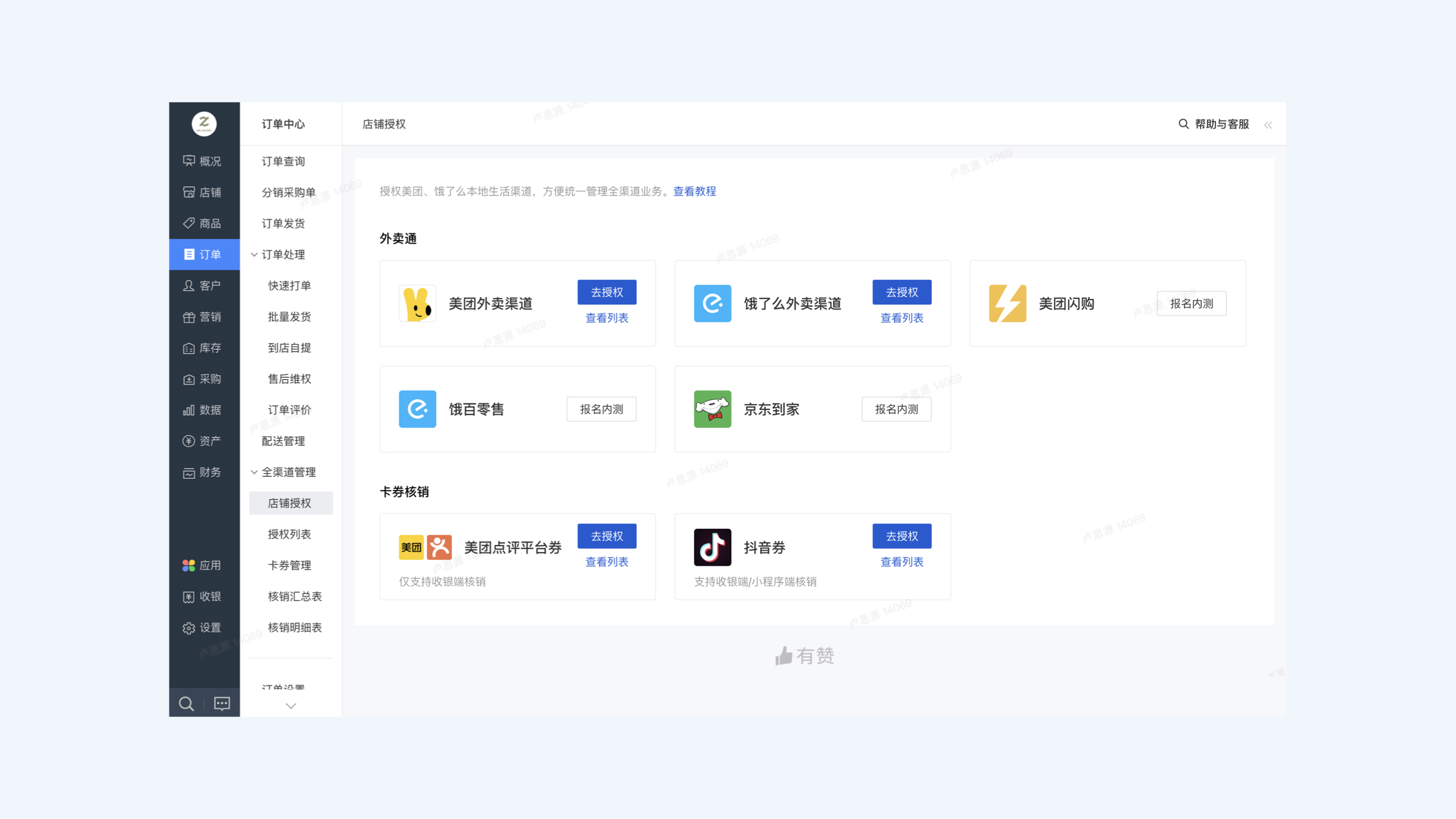Open 批量发货 menu entry

289,317
